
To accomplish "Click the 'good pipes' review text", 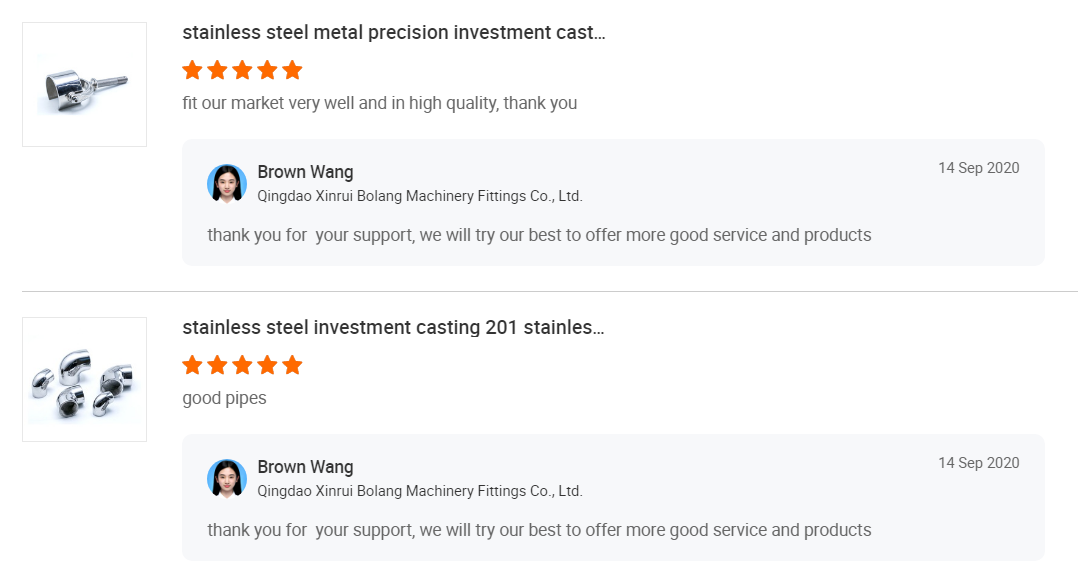I will (x=224, y=398).
